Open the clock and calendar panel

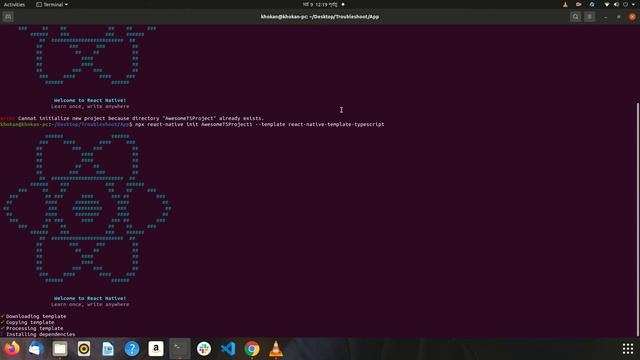[x=320, y=4]
